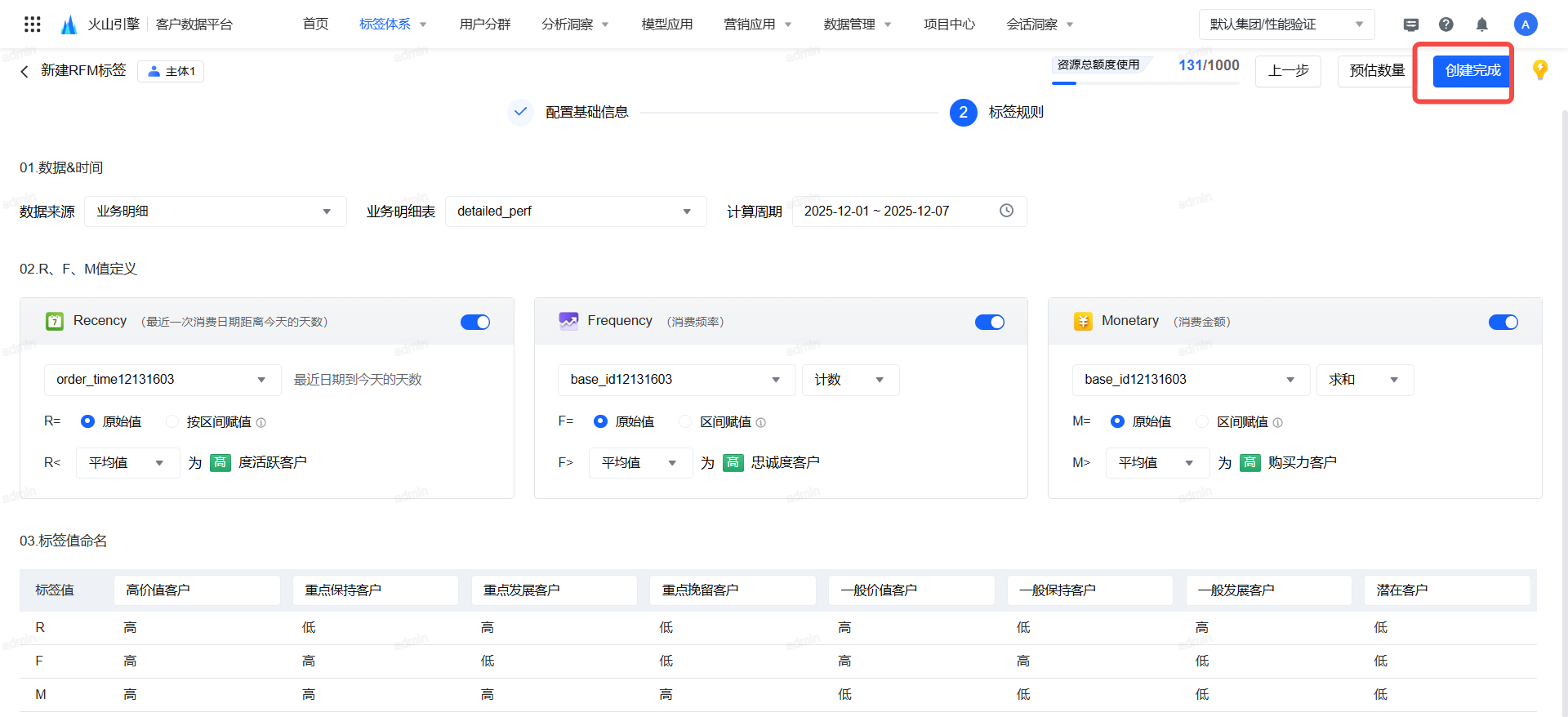Click the 创建完成 button

pos(1472,71)
